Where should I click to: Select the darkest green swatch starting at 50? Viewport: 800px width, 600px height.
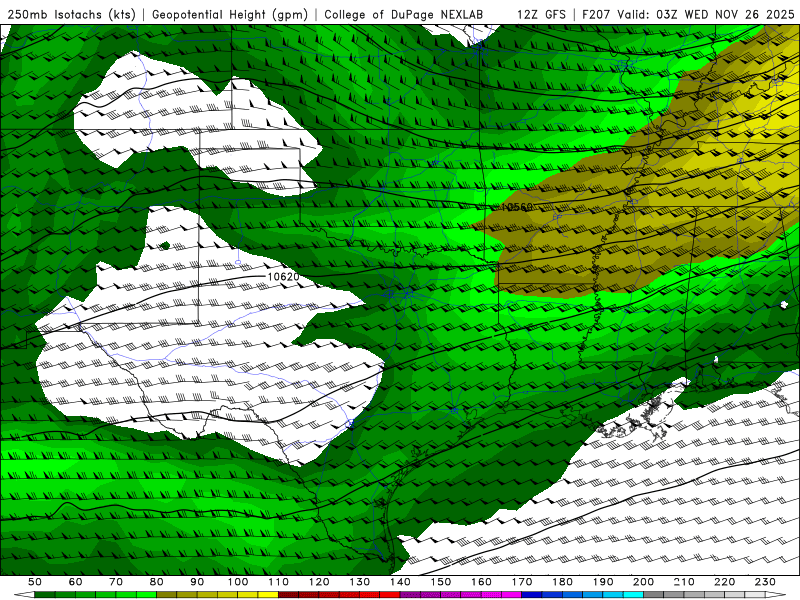[x=45, y=595]
